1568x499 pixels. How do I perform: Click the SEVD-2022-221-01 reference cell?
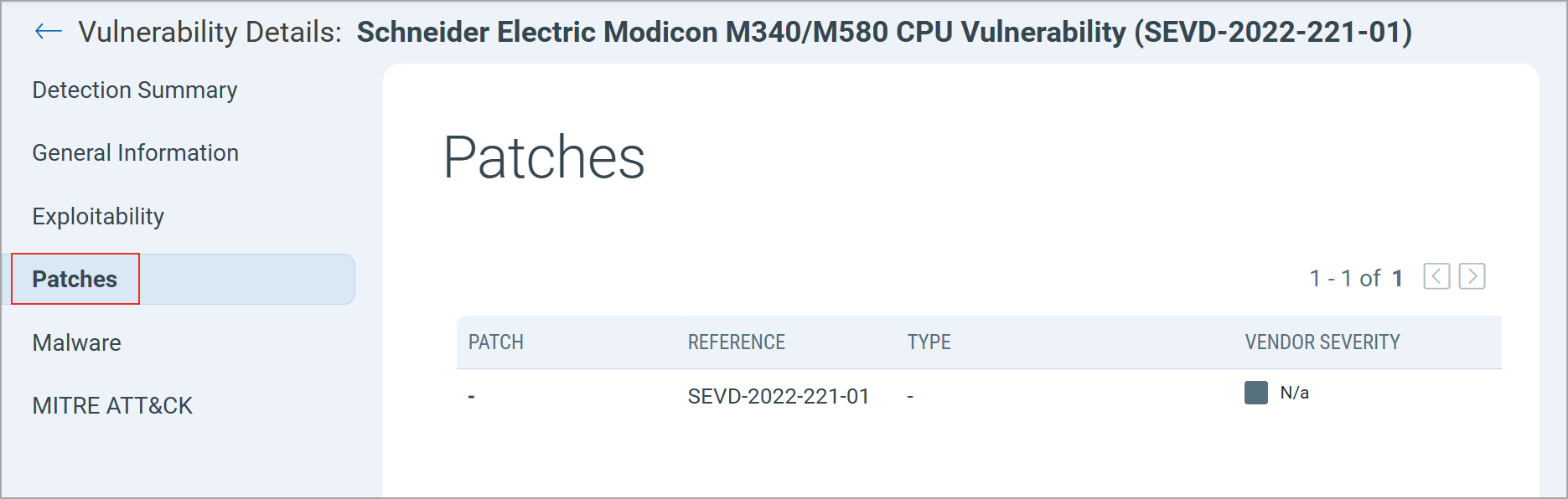tap(778, 396)
